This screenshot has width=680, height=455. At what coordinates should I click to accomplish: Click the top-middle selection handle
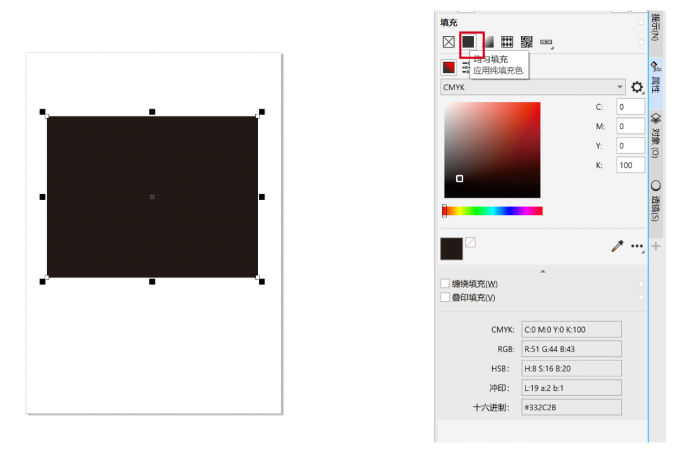(152, 112)
